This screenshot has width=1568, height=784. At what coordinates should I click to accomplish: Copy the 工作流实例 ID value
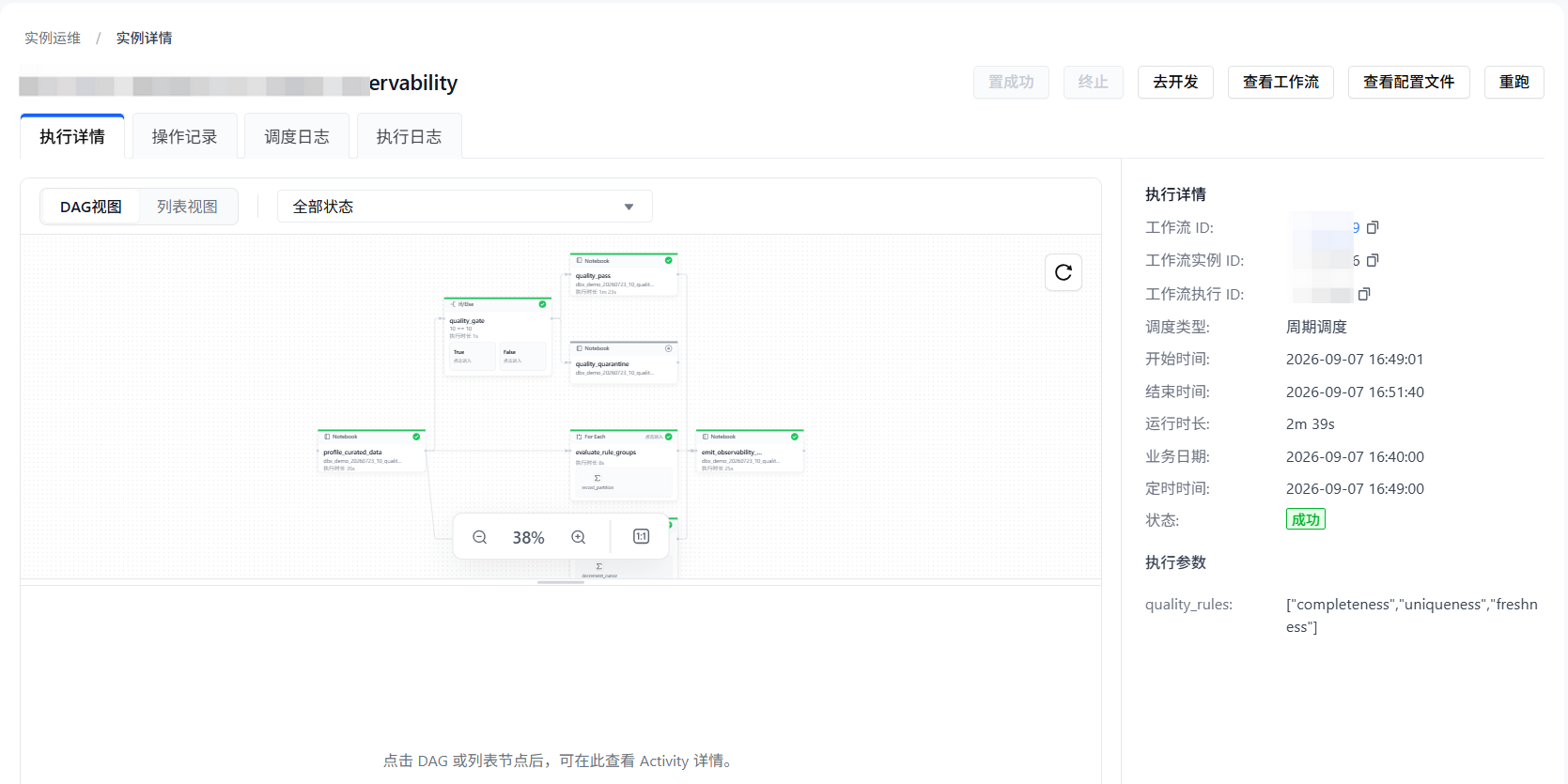(x=1373, y=260)
